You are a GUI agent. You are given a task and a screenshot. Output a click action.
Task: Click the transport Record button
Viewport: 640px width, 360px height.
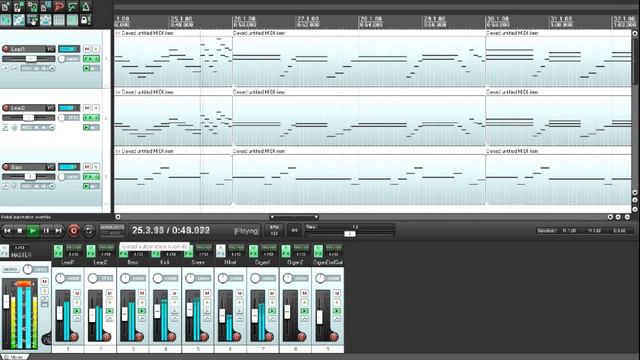(73, 231)
